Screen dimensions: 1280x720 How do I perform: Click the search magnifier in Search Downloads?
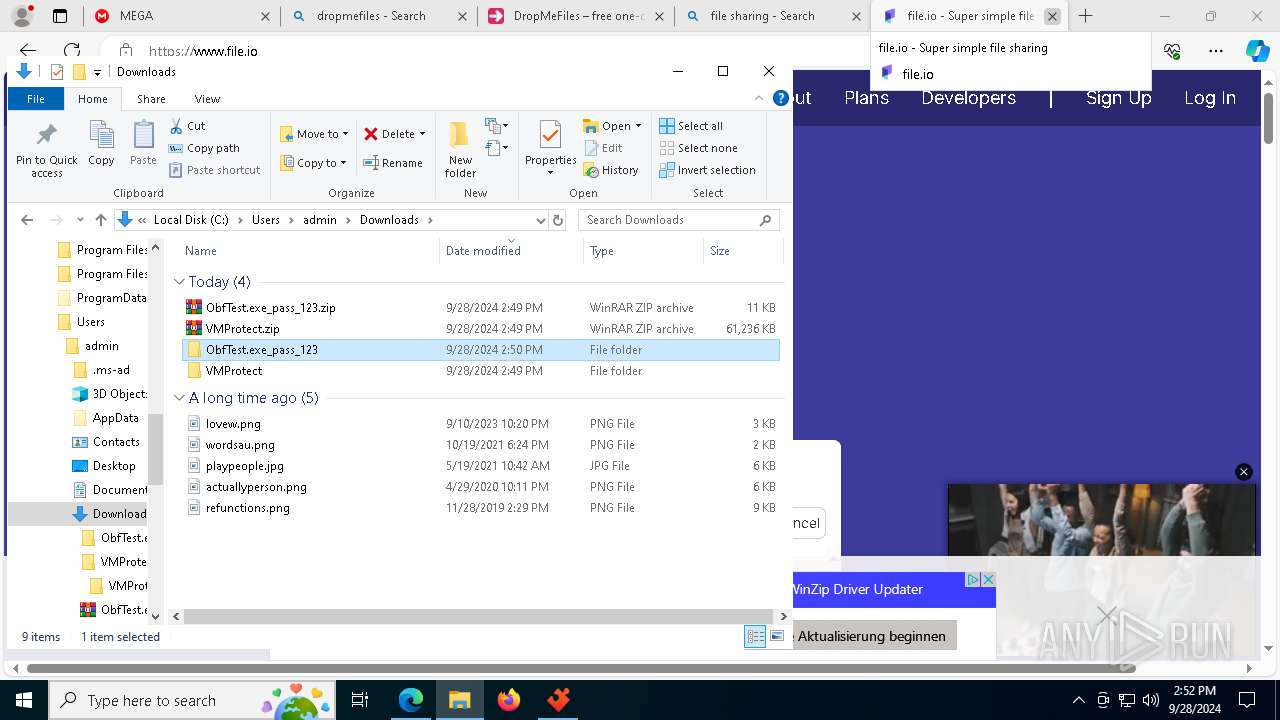click(766, 220)
